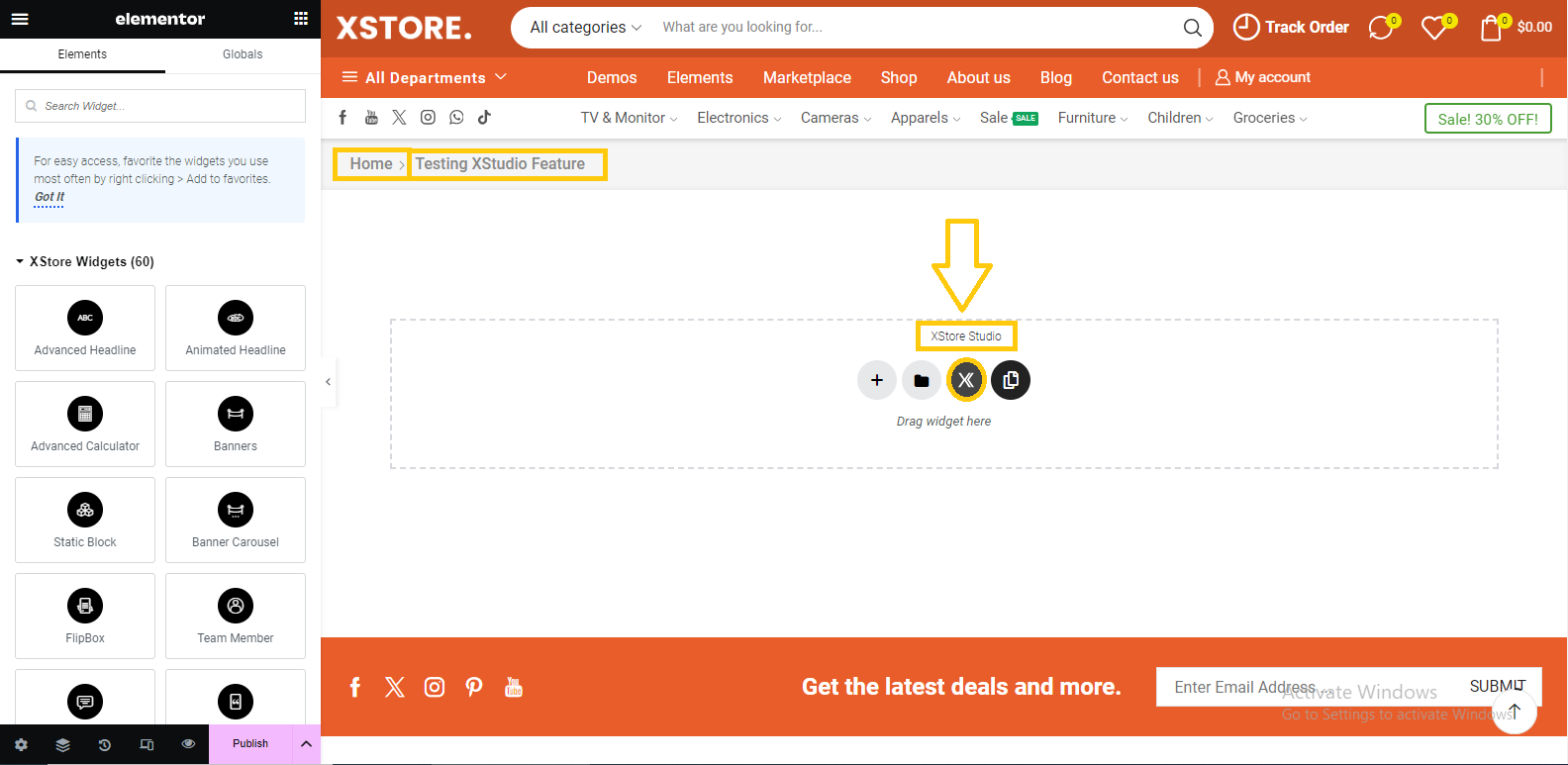Expand the All Departments menu
This screenshot has width=1568, height=765.
pos(425,77)
